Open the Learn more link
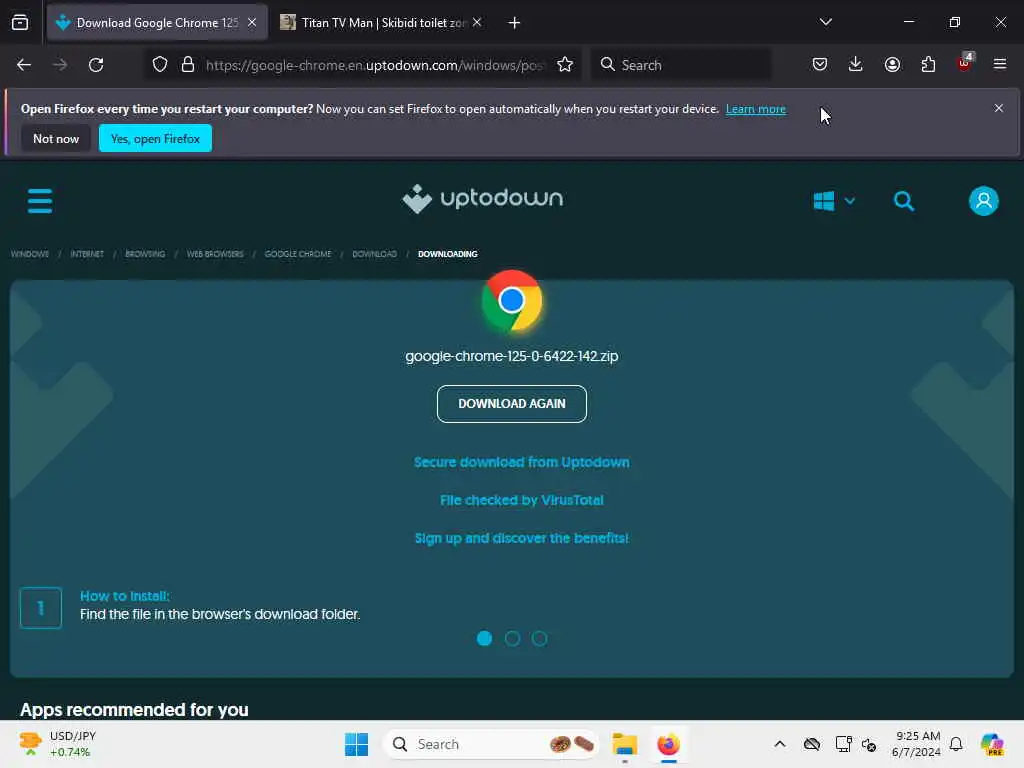The image size is (1024, 768). [756, 109]
